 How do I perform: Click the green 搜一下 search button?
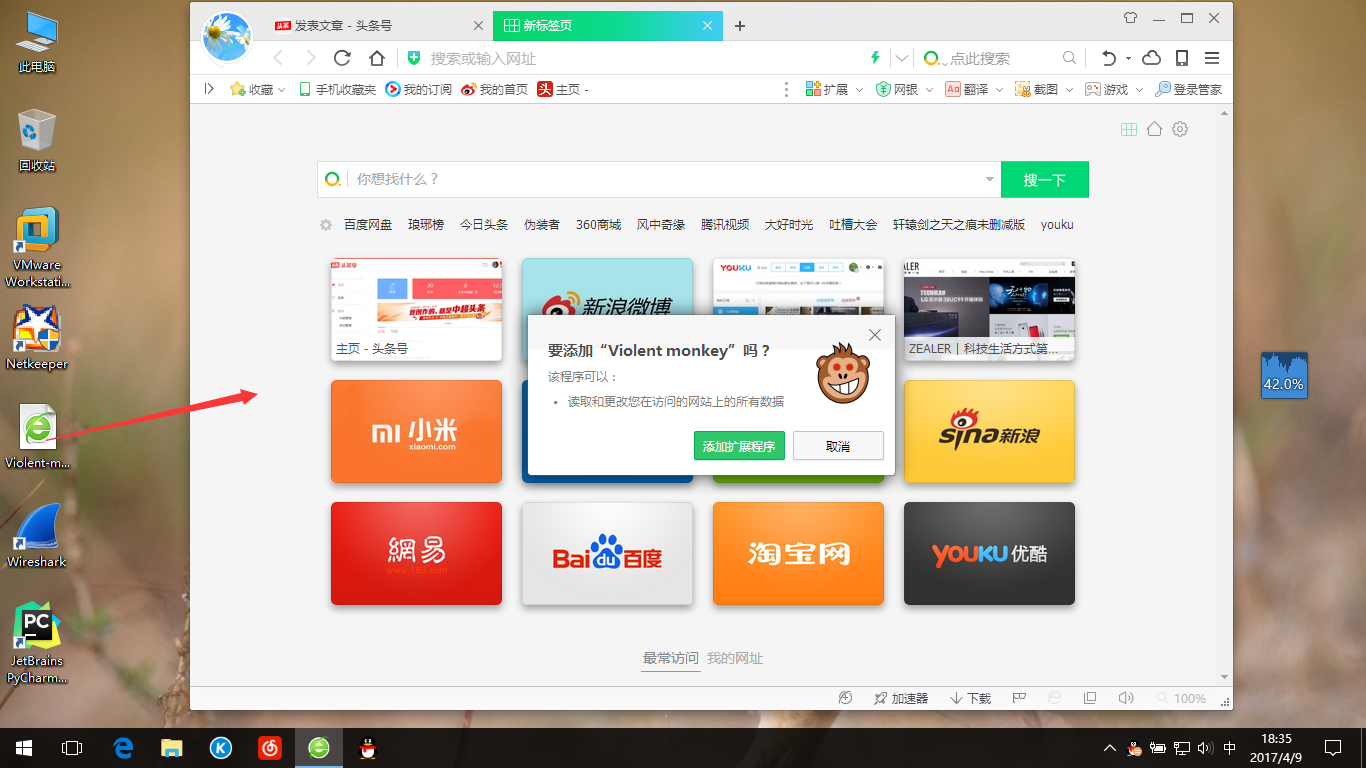pos(1045,180)
